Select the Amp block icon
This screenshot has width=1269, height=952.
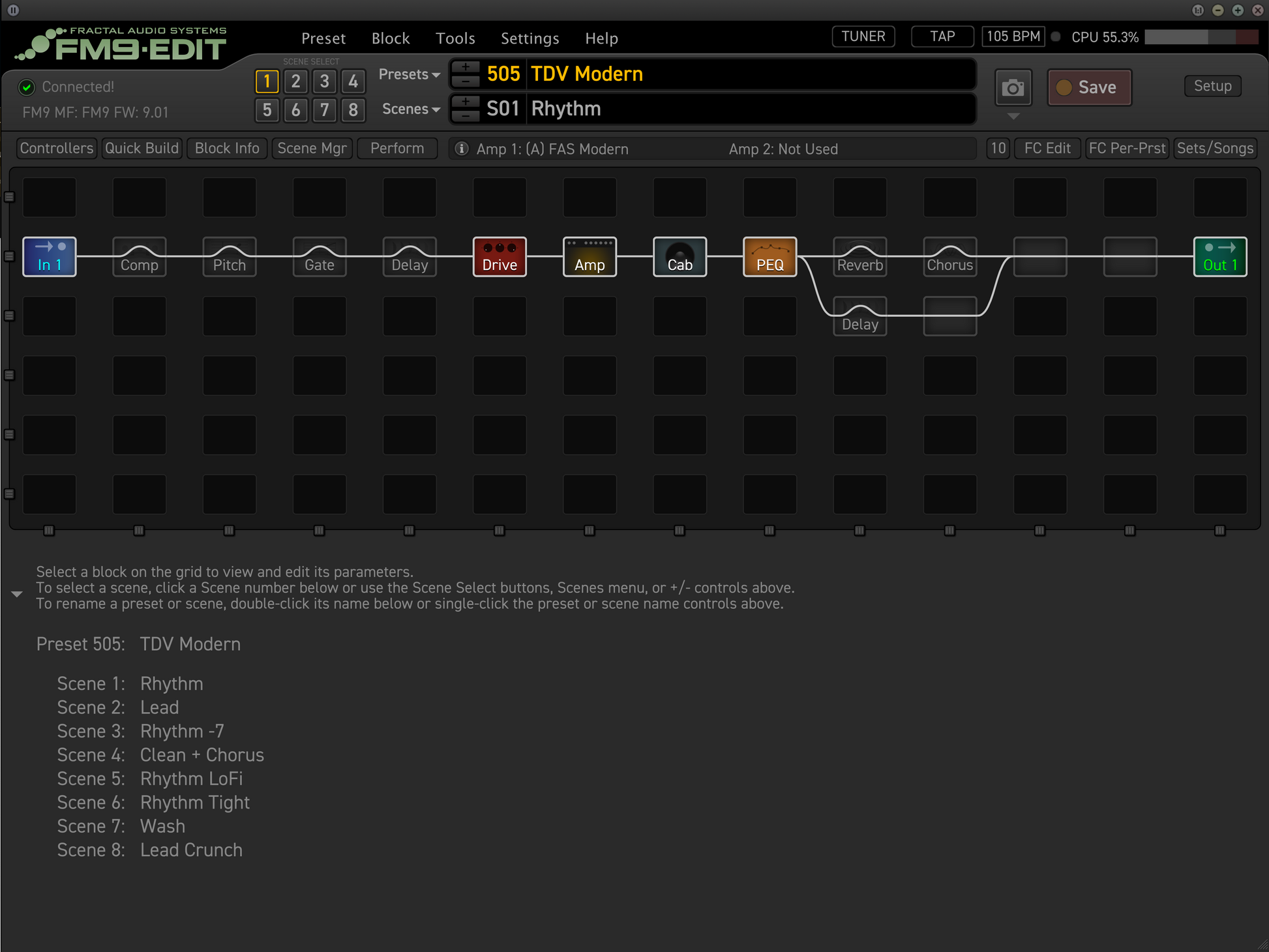pyautogui.click(x=590, y=256)
